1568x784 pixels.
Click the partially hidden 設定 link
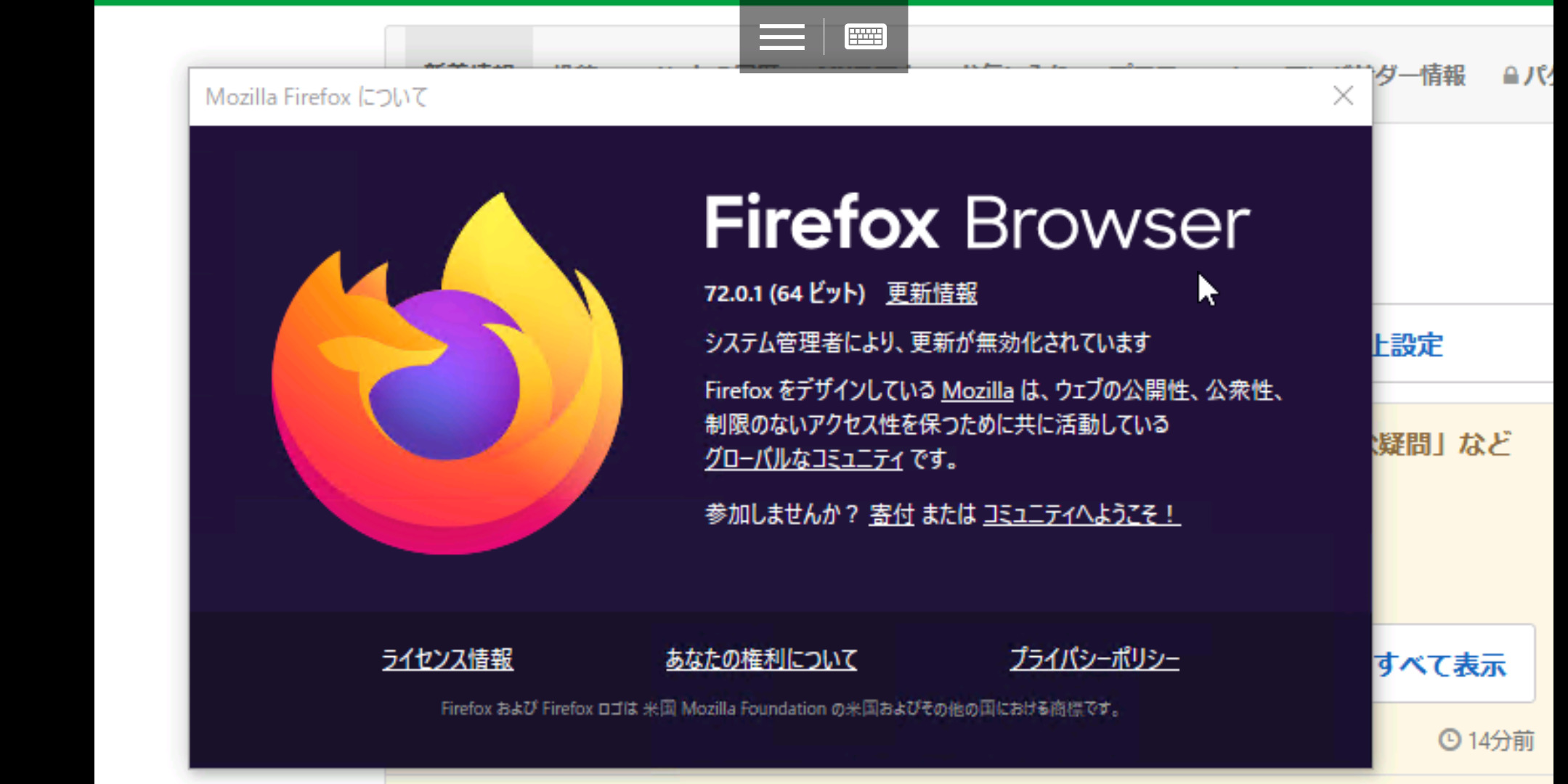pos(1407,345)
